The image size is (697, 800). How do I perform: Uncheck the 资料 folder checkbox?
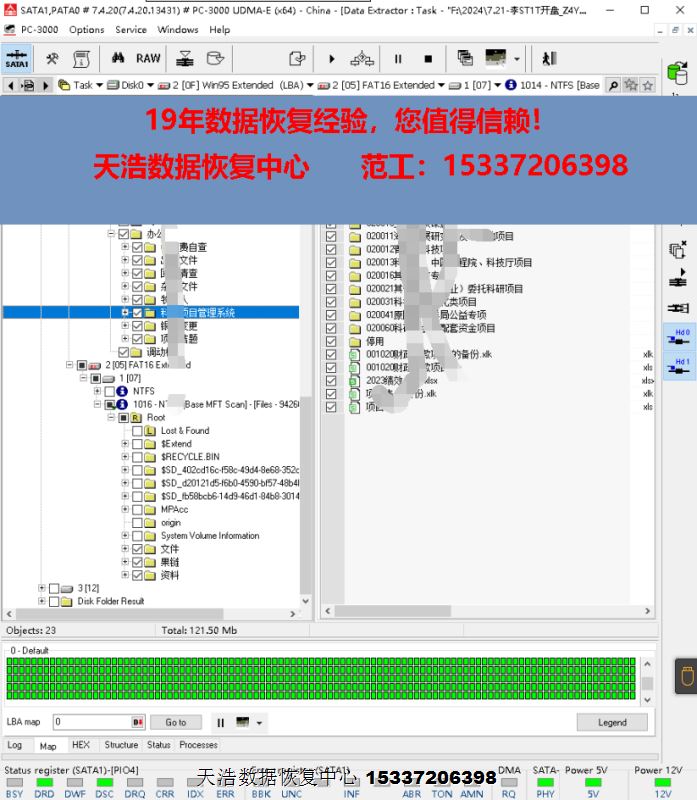click(x=136, y=575)
